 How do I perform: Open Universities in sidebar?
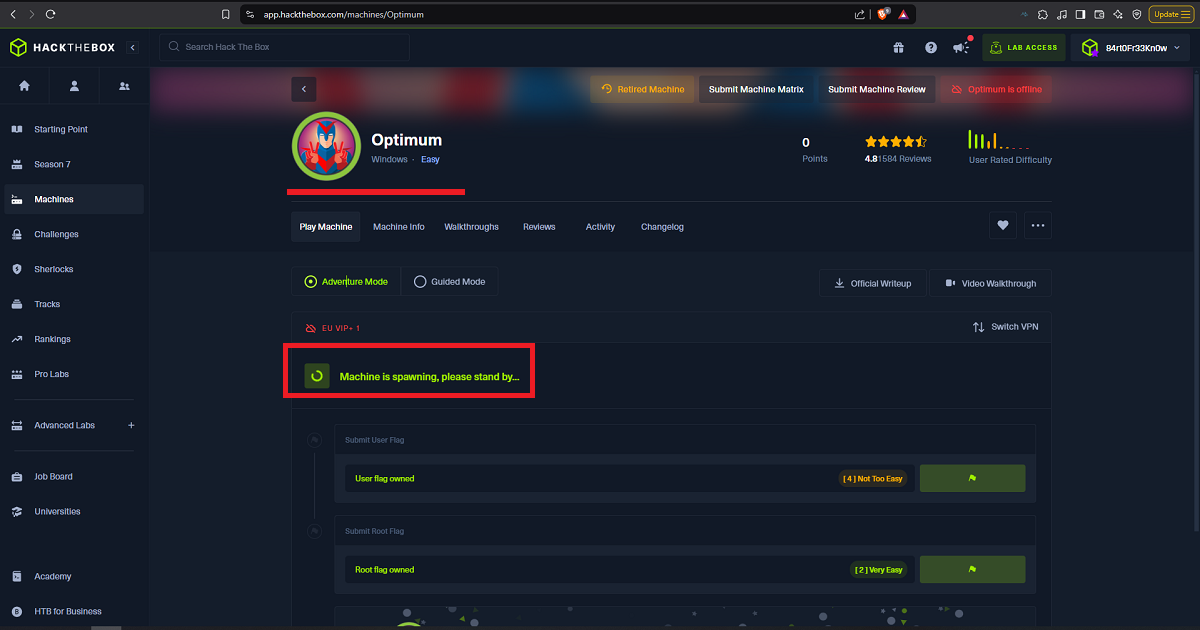74,511
